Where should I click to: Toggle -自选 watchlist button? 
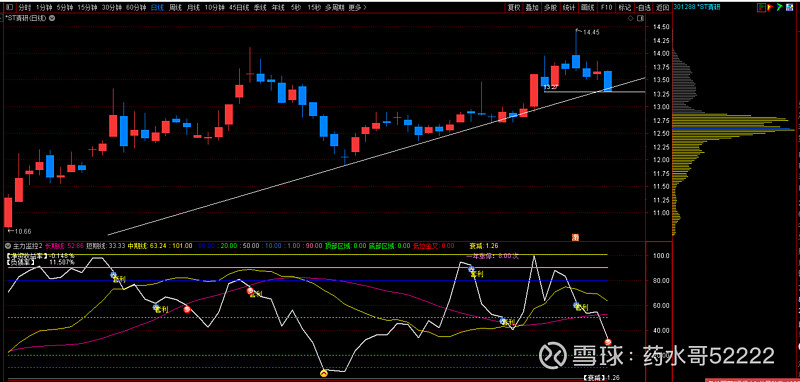[x=643, y=7]
